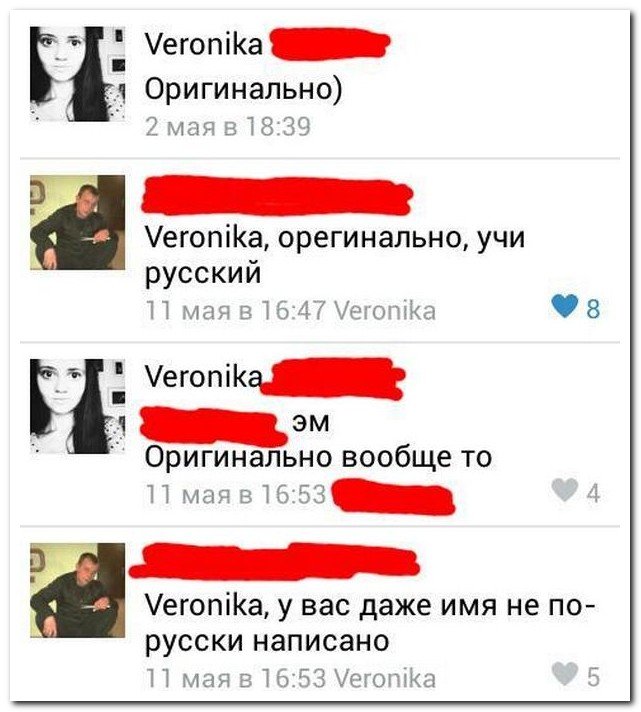
Task: Open man's avatar in the second comment
Action: pos(78,222)
